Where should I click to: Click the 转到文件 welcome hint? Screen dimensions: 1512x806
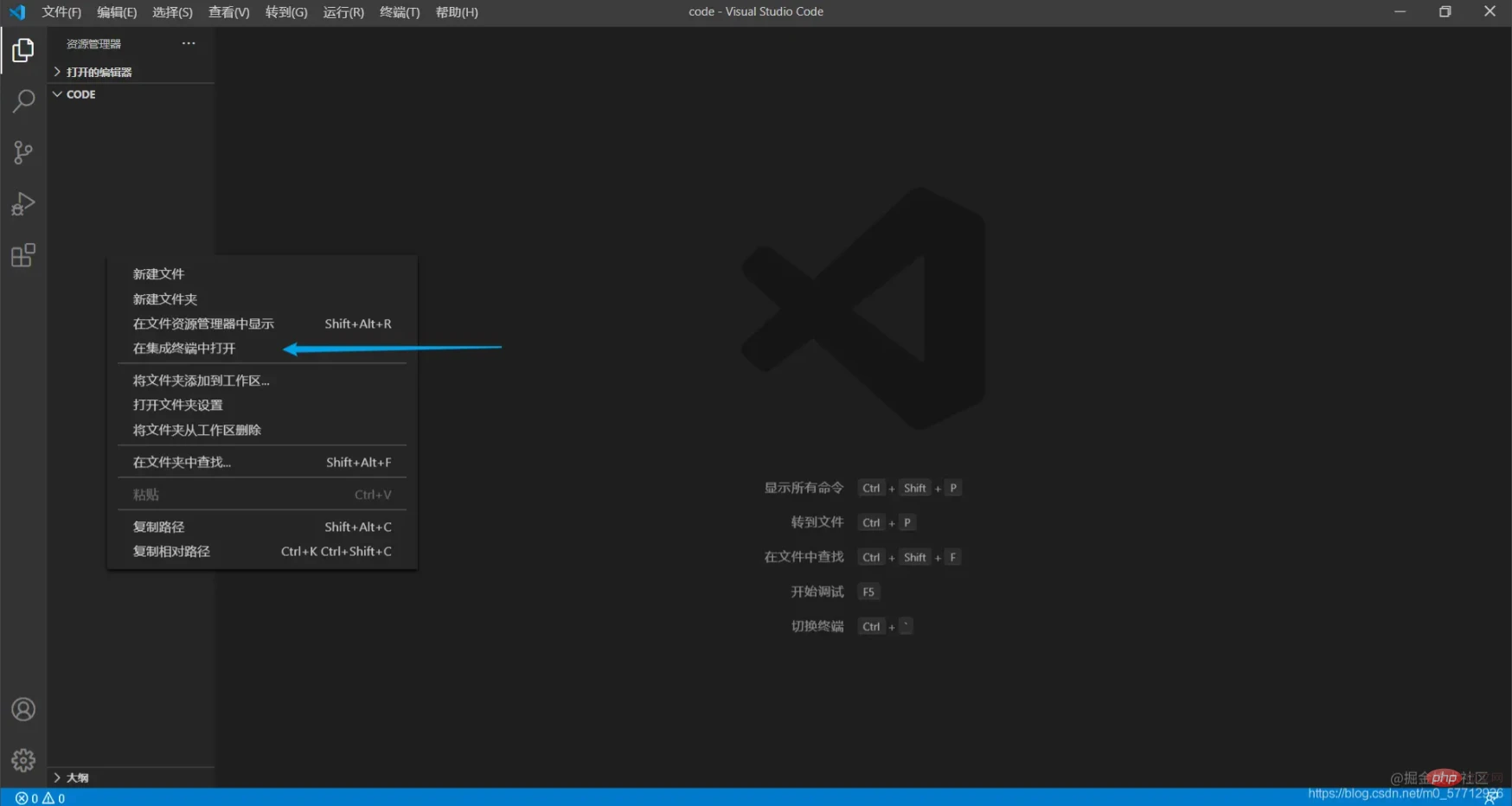point(817,522)
